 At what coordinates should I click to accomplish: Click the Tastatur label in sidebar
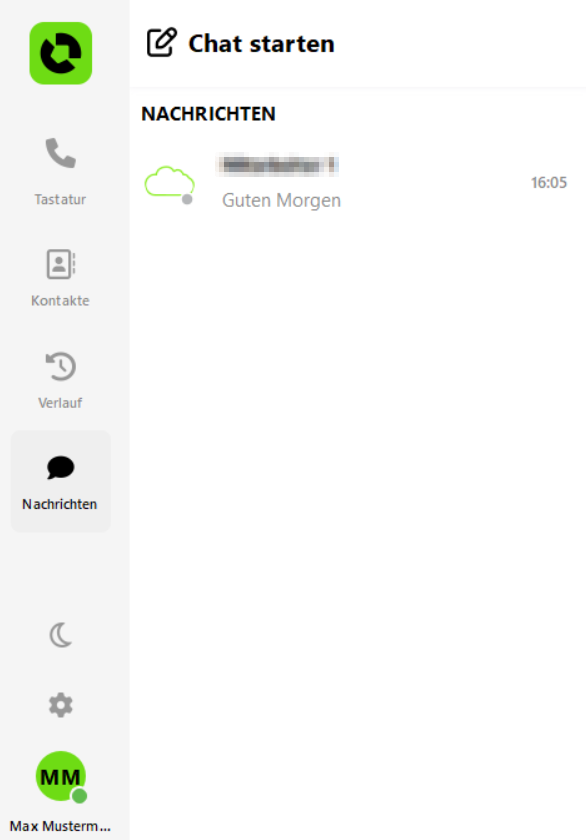[x=60, y=199]
